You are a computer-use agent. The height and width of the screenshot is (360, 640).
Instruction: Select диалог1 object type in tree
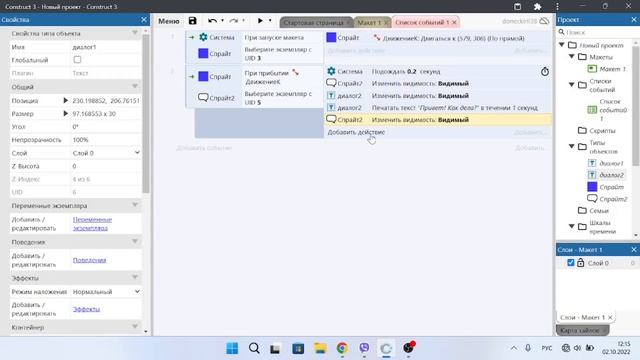tap(606, 163)
